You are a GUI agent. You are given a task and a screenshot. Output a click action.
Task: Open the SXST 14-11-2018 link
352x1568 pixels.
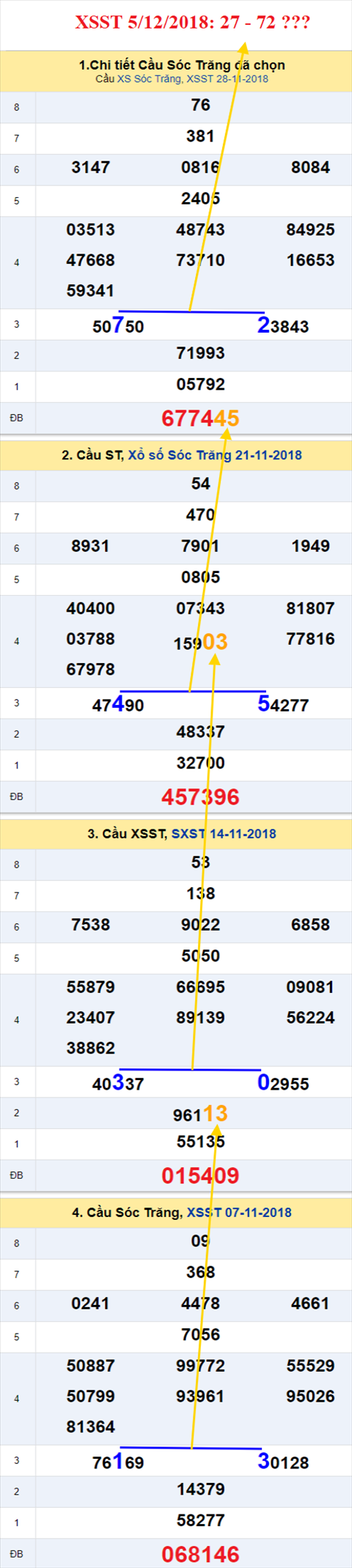tap(224, 834)
